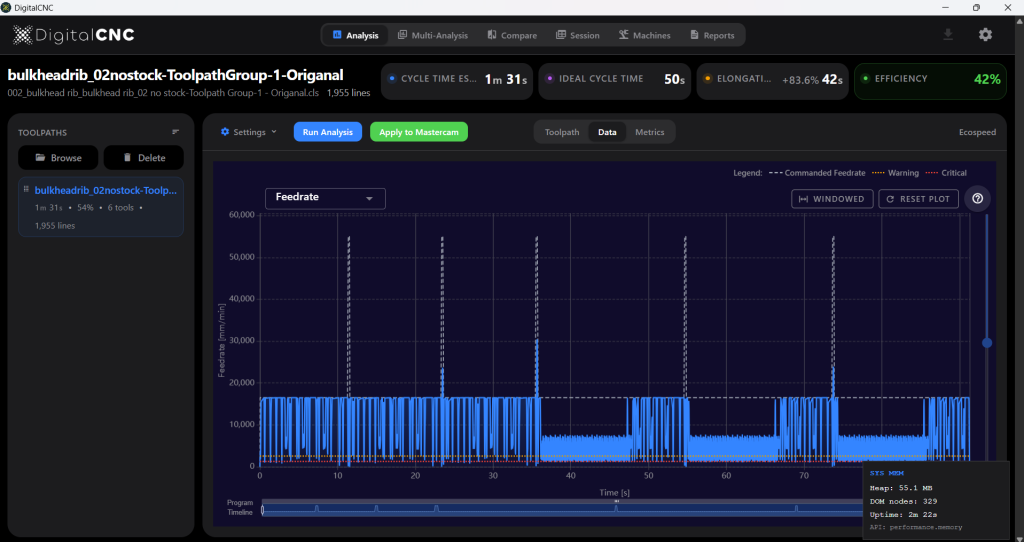
Task: Click the Cycle Time Estimate card
Action: 457,81
